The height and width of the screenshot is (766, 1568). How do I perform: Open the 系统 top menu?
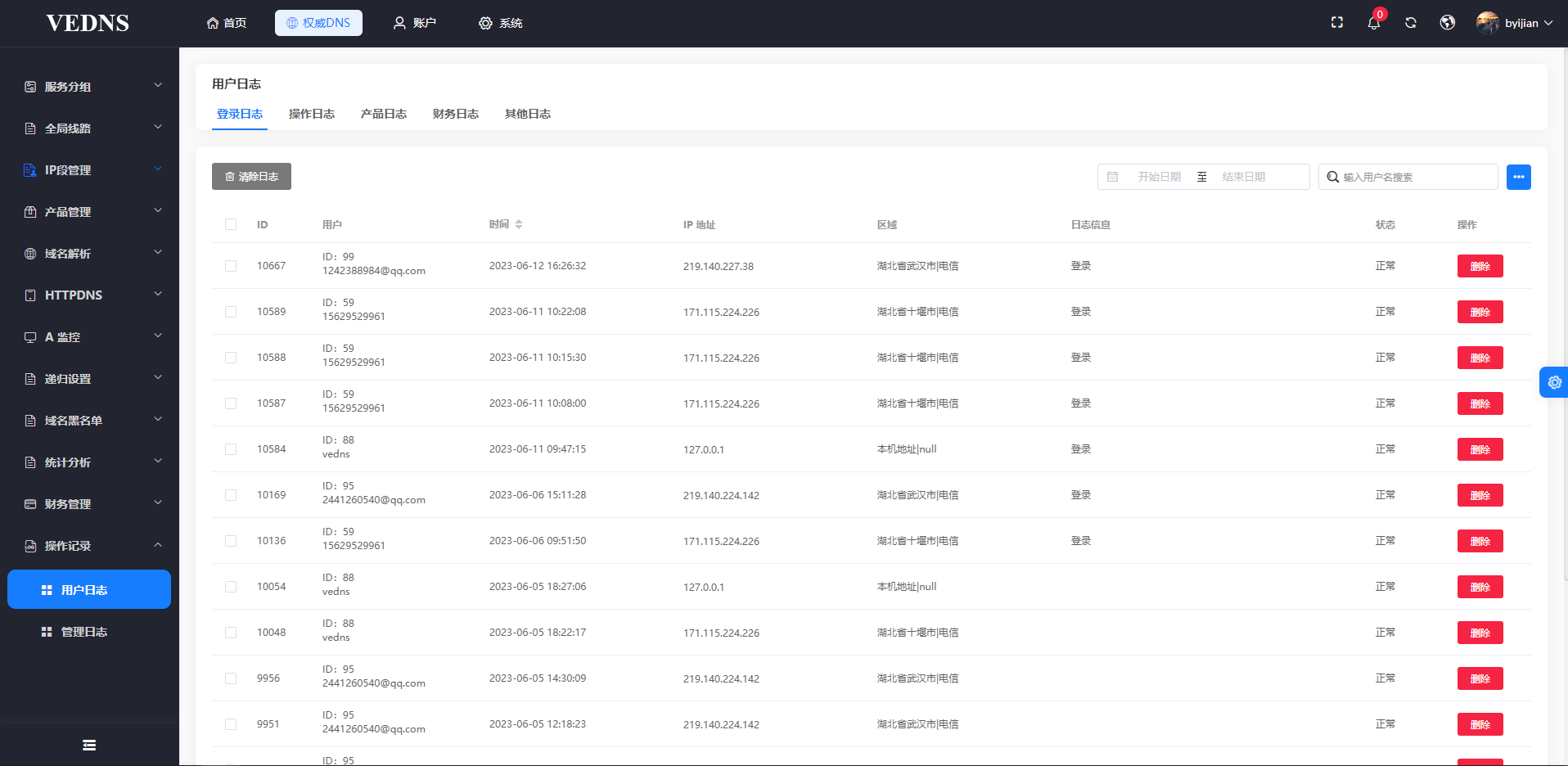501,23
